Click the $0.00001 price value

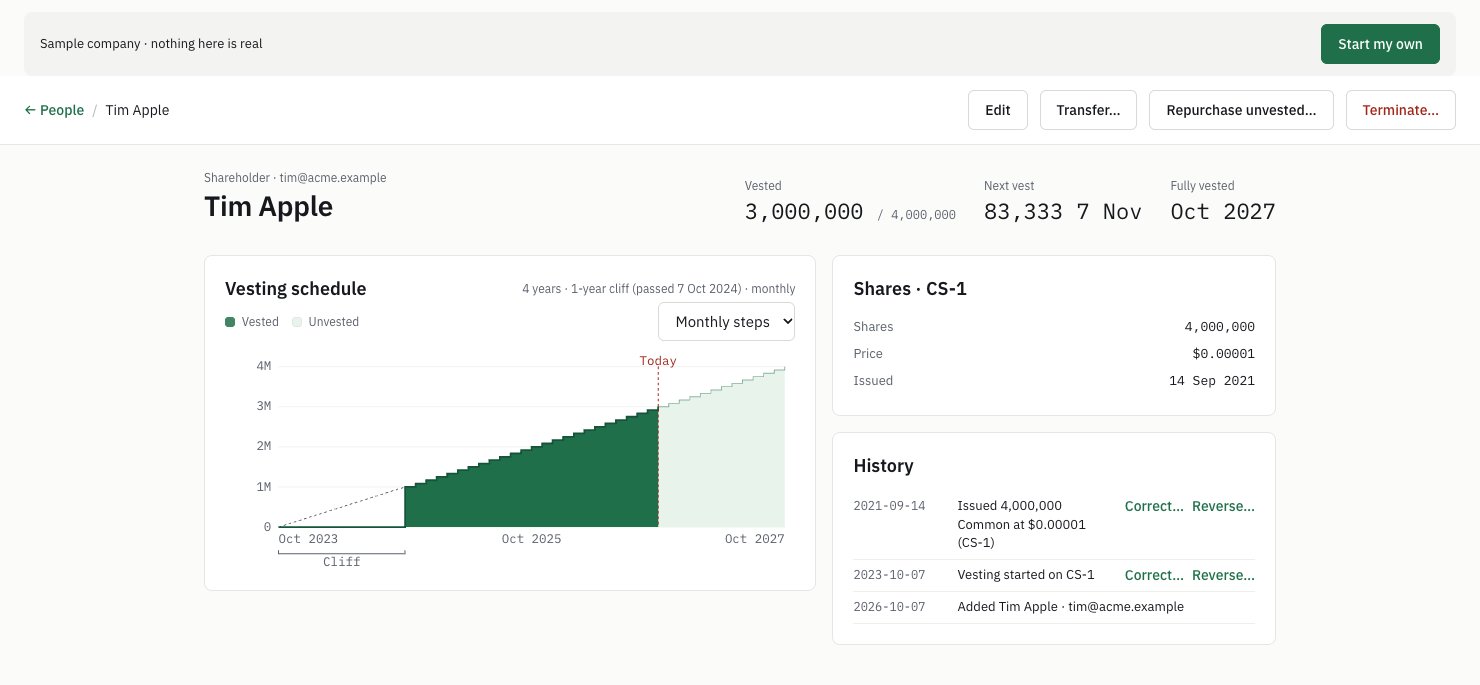click(1223, 354)
